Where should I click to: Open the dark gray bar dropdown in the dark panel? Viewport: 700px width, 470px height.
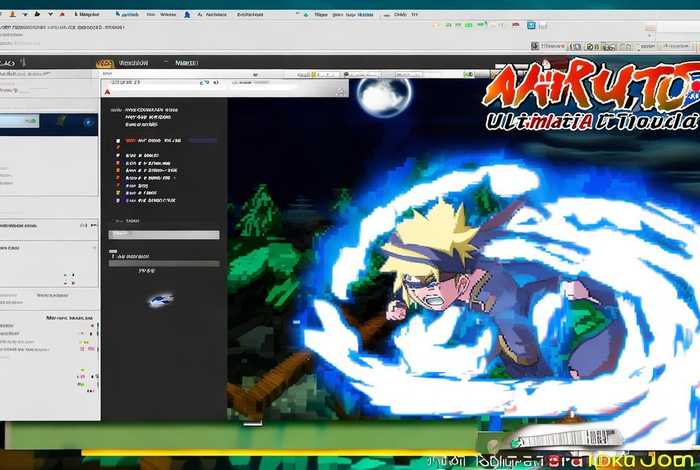[164, 264]
